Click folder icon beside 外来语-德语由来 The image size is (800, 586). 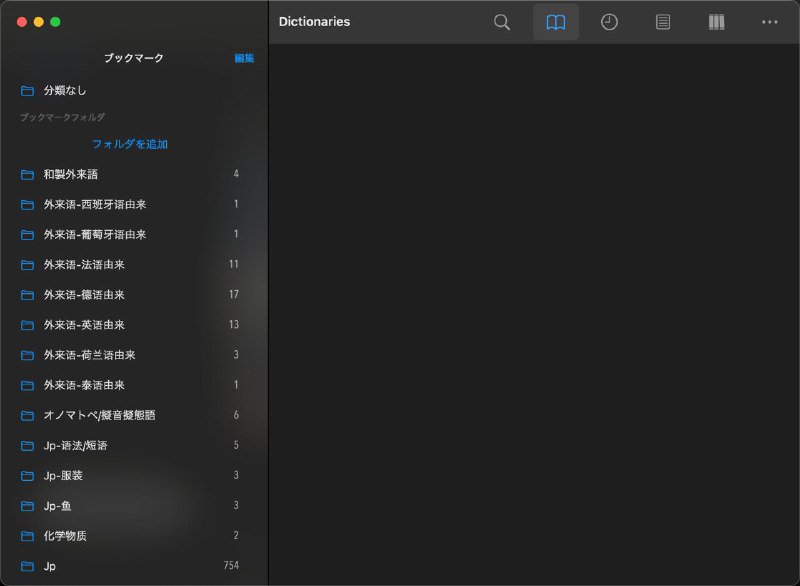(x=27, y=295)
